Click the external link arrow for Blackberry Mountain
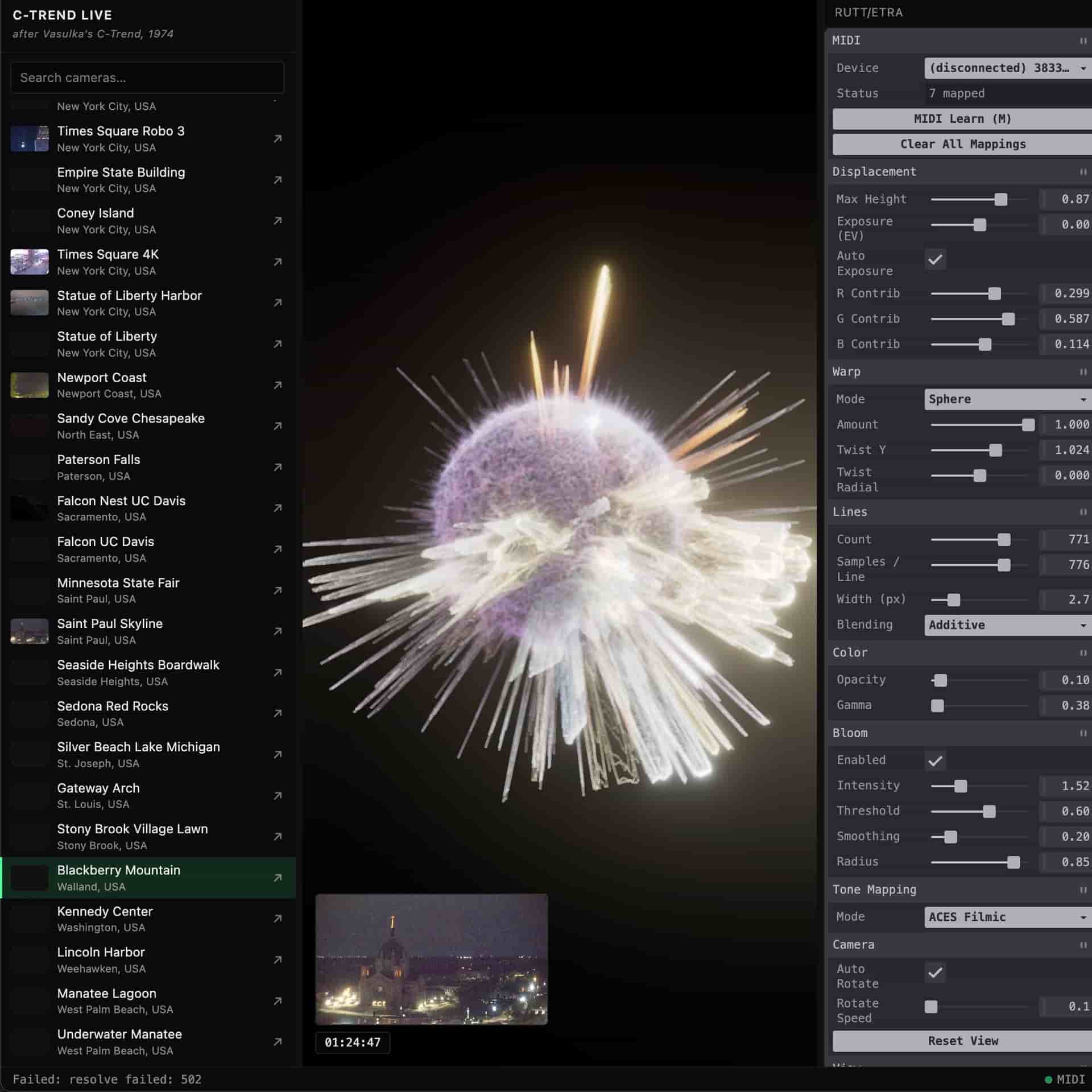Screen dimensions: 1092x1092 277,878
